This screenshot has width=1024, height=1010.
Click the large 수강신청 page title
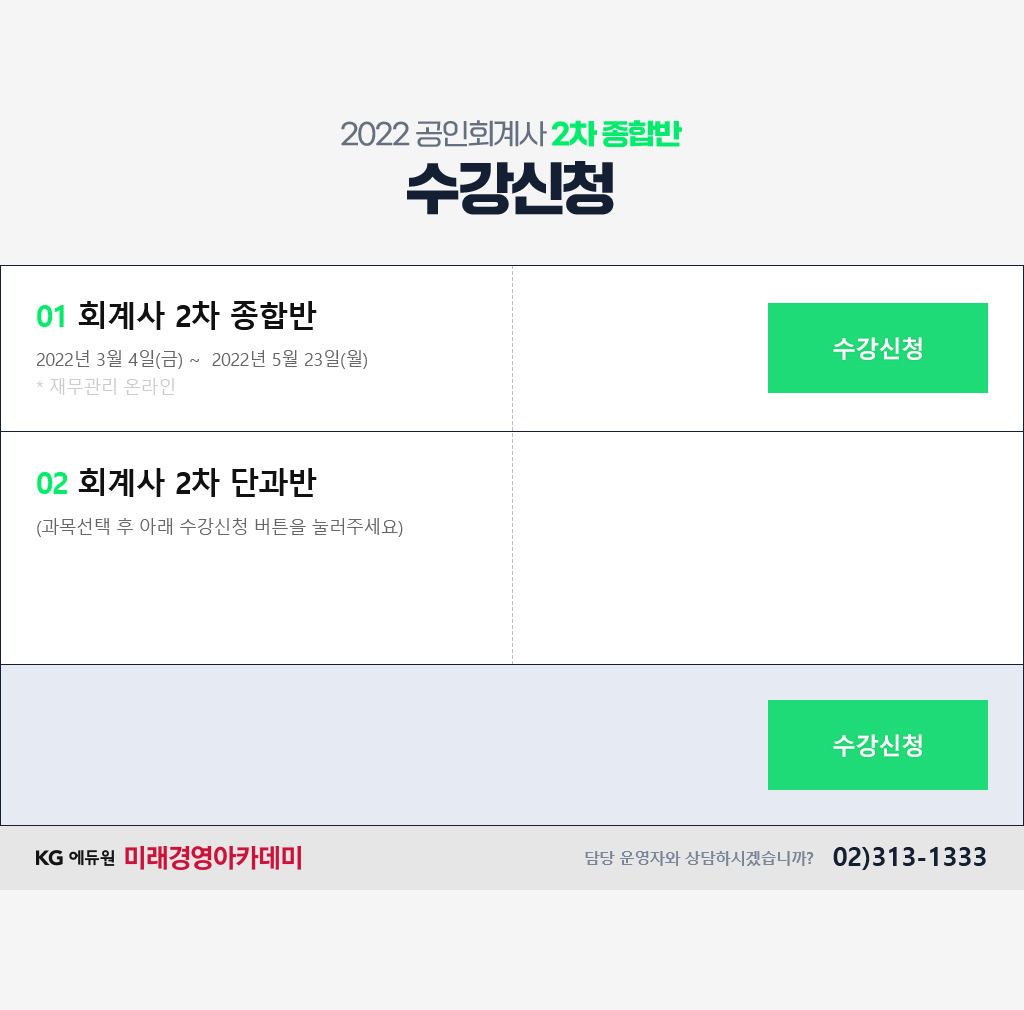coord(510,188)
